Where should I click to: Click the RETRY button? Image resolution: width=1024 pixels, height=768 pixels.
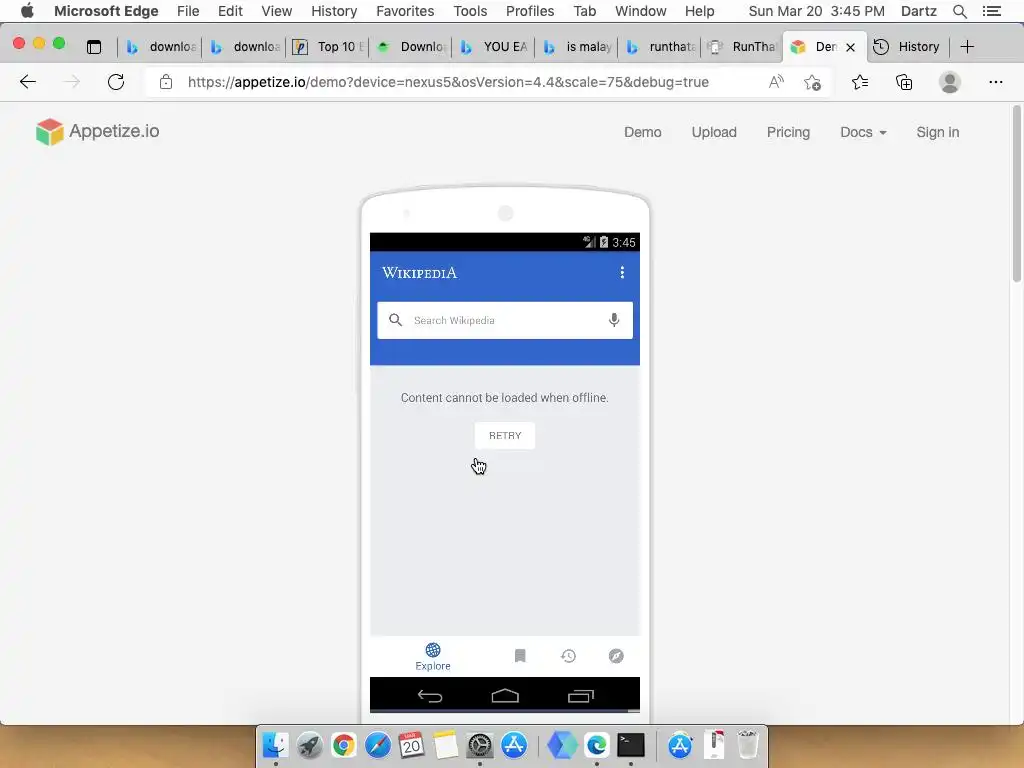505,436
